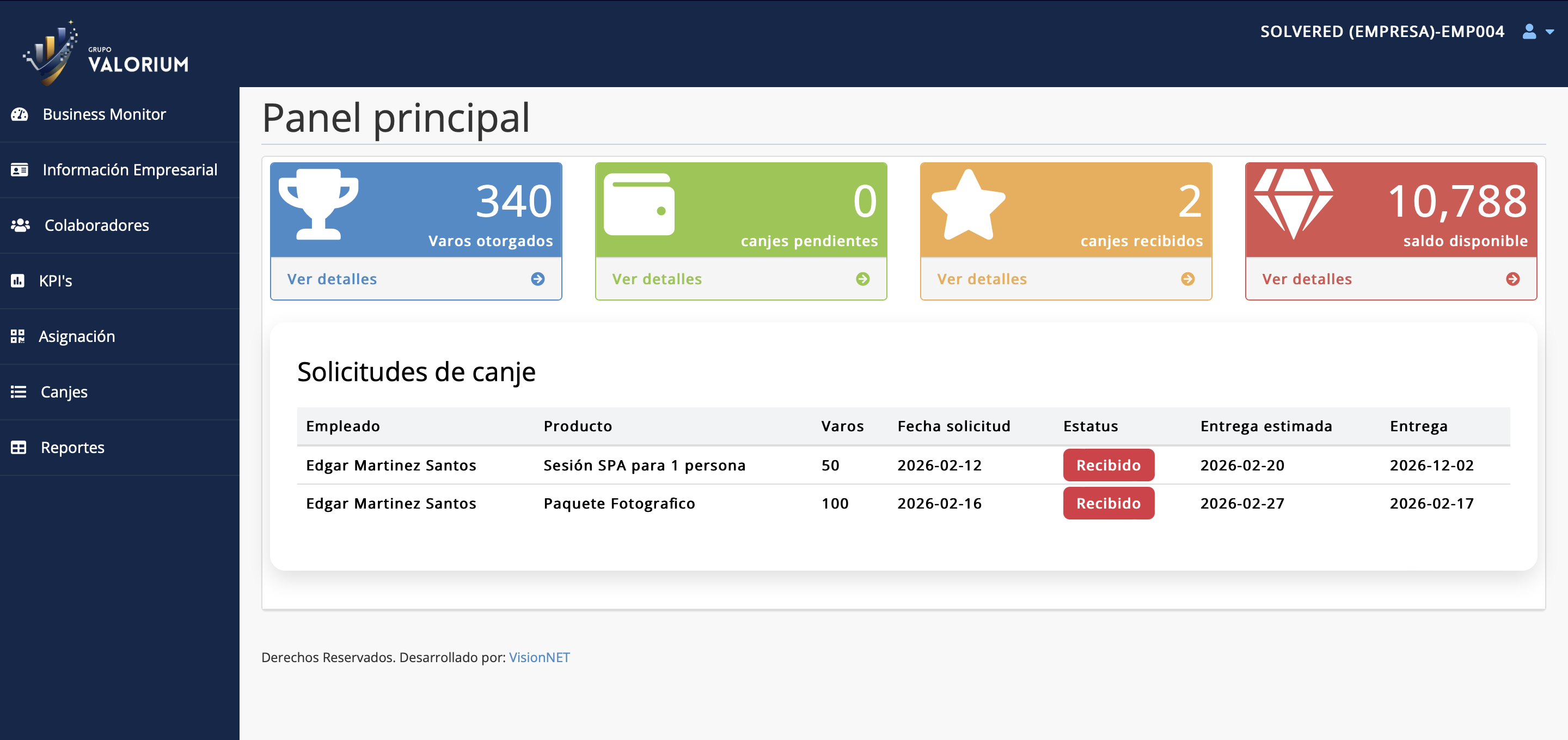This screenshot has height=740, width=1568.
Task: Select the 'Paquete Fotografico' product cell
Action: [619, 503]
